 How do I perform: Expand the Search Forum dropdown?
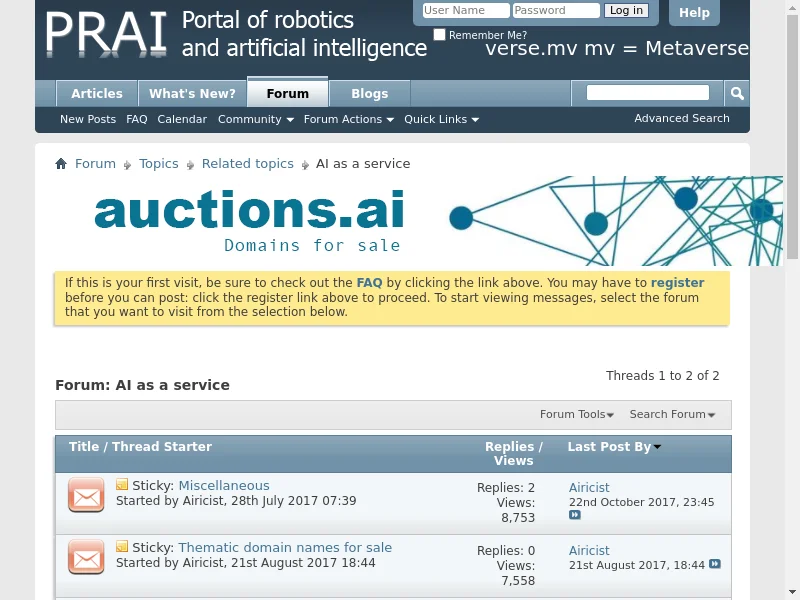pyautogui.click(x=672, y=414)
